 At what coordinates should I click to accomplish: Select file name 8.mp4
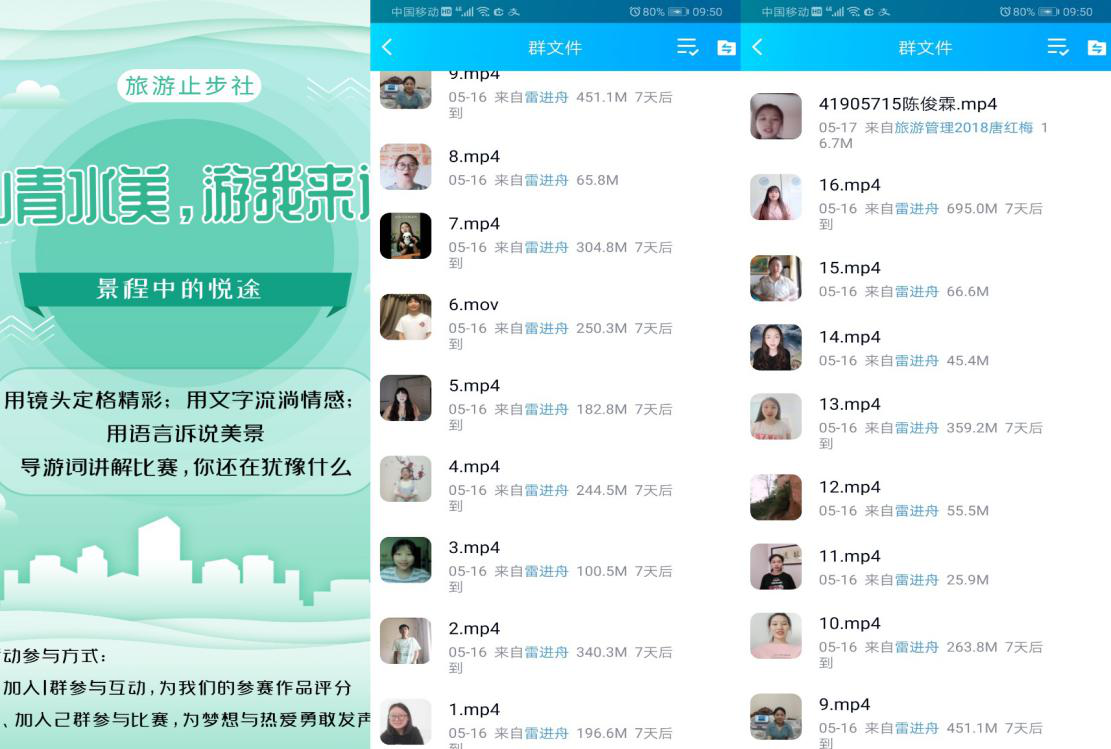[474, 157]
